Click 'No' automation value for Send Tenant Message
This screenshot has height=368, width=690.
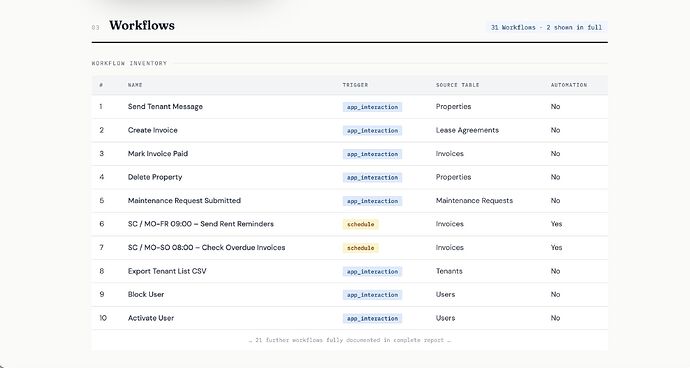(555, 107)
